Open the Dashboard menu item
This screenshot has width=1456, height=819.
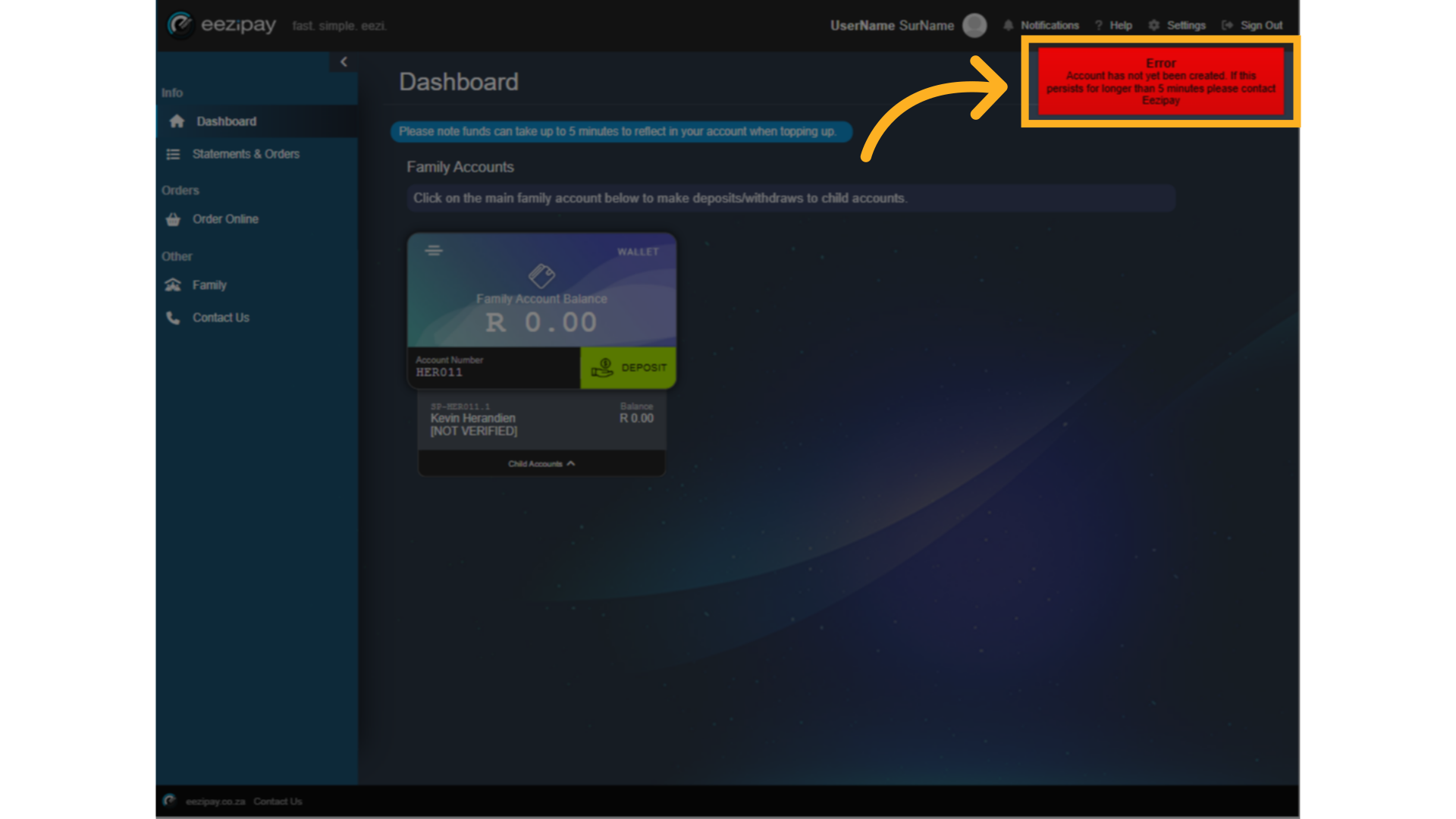pyautogui.click(x=257, y=121)
